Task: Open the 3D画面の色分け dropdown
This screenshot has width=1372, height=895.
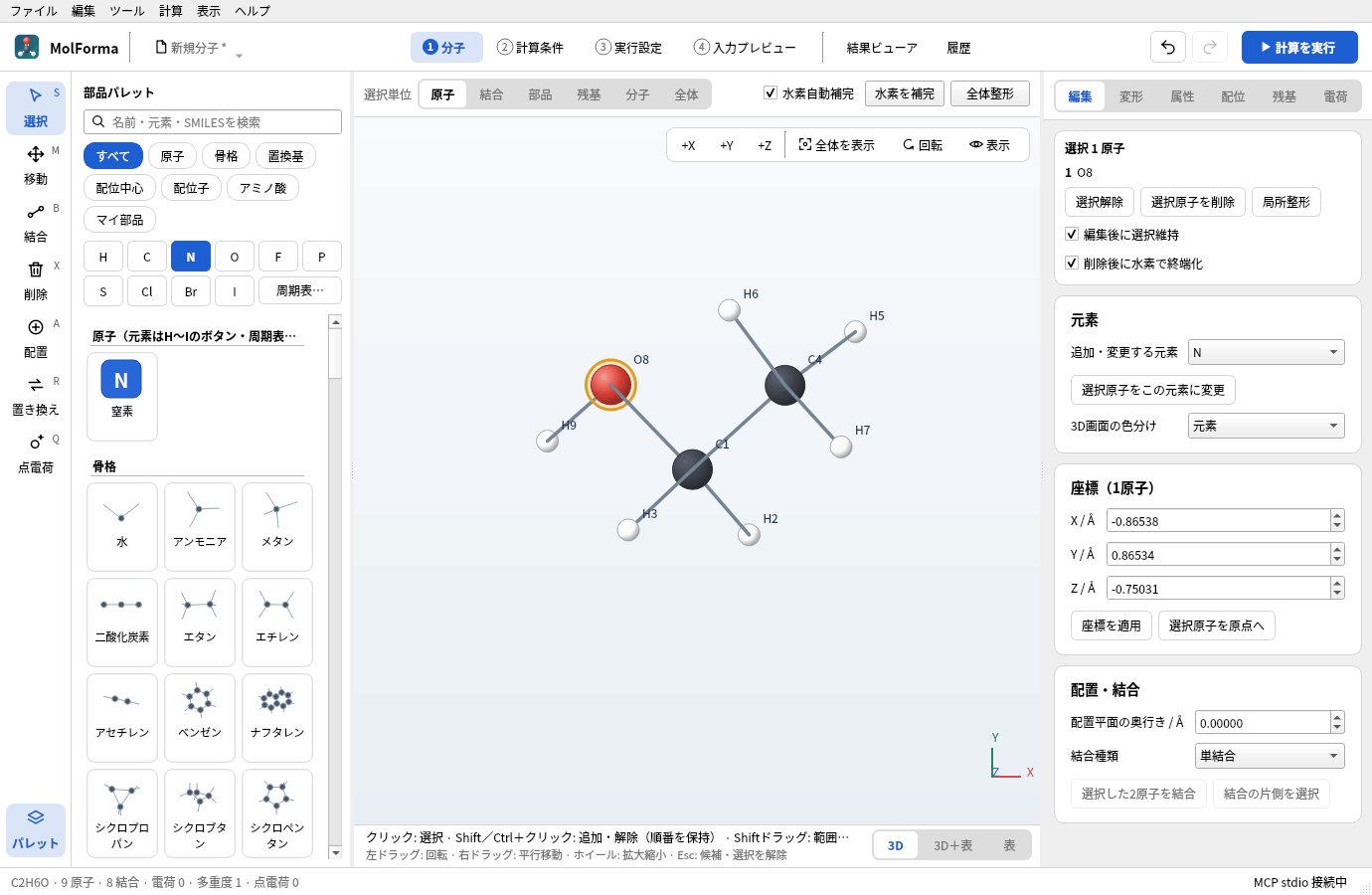Action: click(x=1267, y=426)
